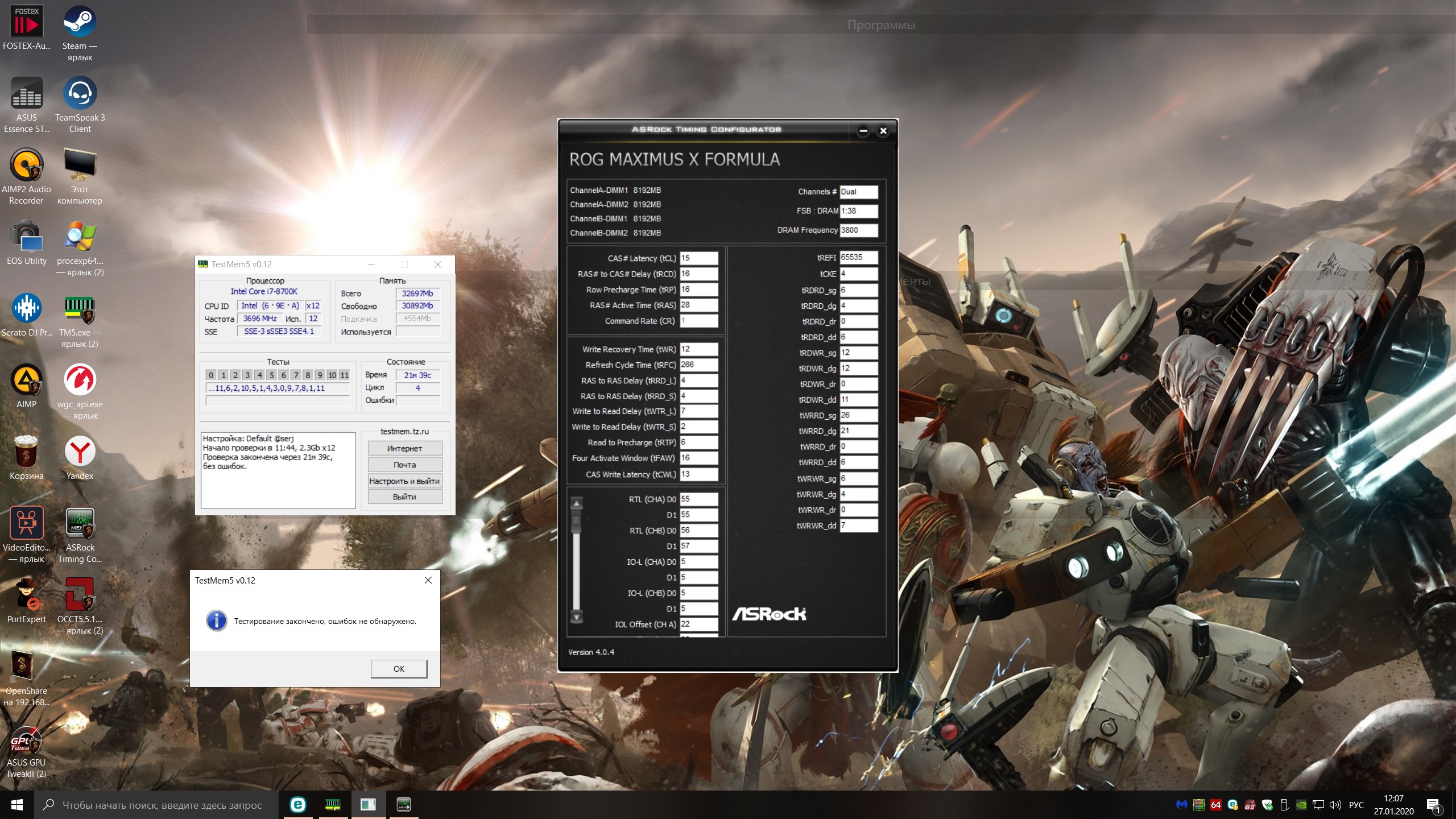The height and width of the screenshot is (819, 1456).
Task: Open the ASUS GPU TweakII icon
Action: [26, 739]
